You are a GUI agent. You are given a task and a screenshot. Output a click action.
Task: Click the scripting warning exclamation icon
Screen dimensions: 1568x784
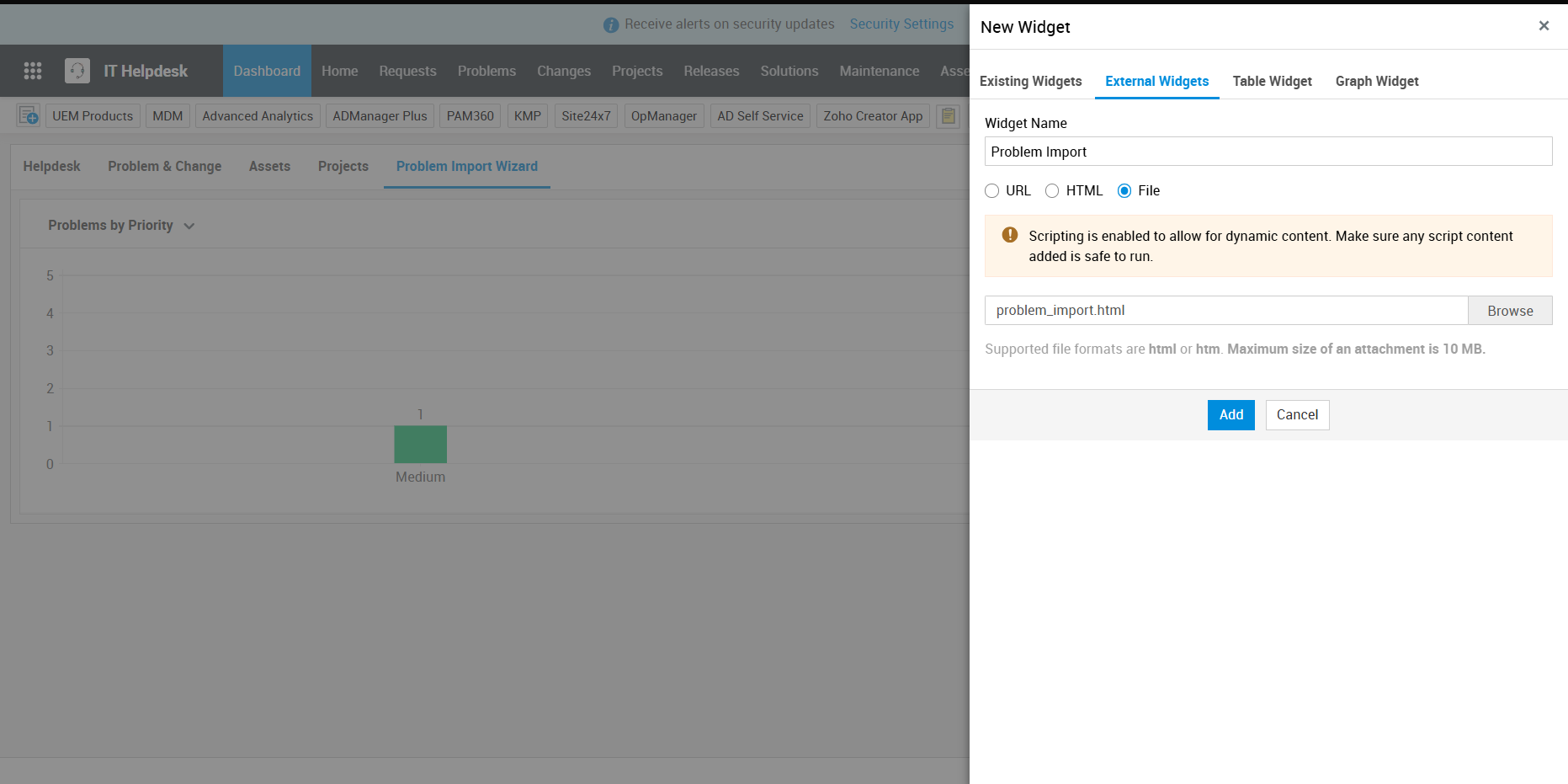[x=1010, y=236]
